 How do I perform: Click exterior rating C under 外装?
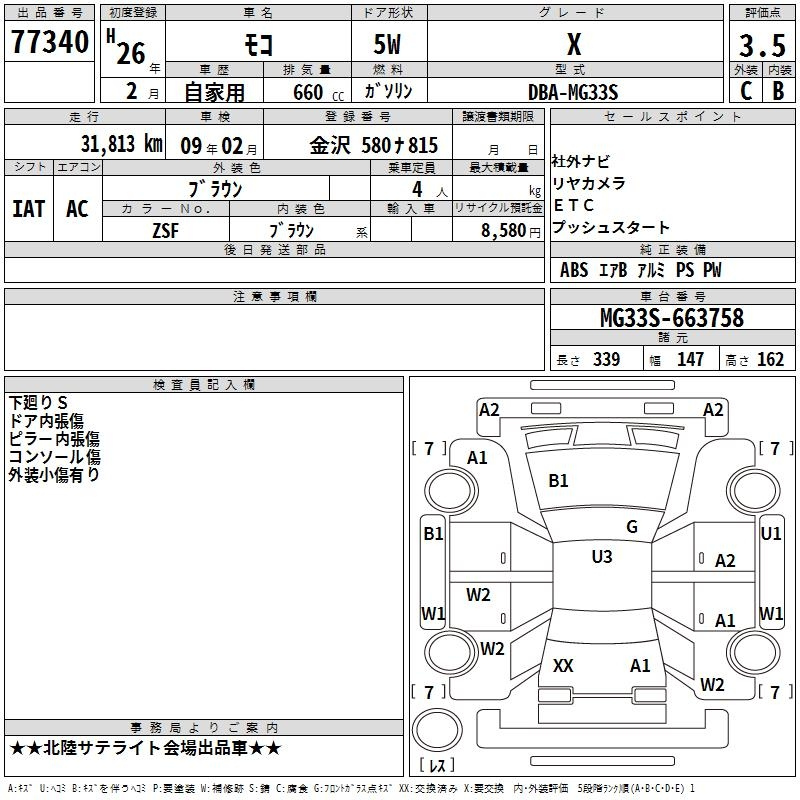746,91
